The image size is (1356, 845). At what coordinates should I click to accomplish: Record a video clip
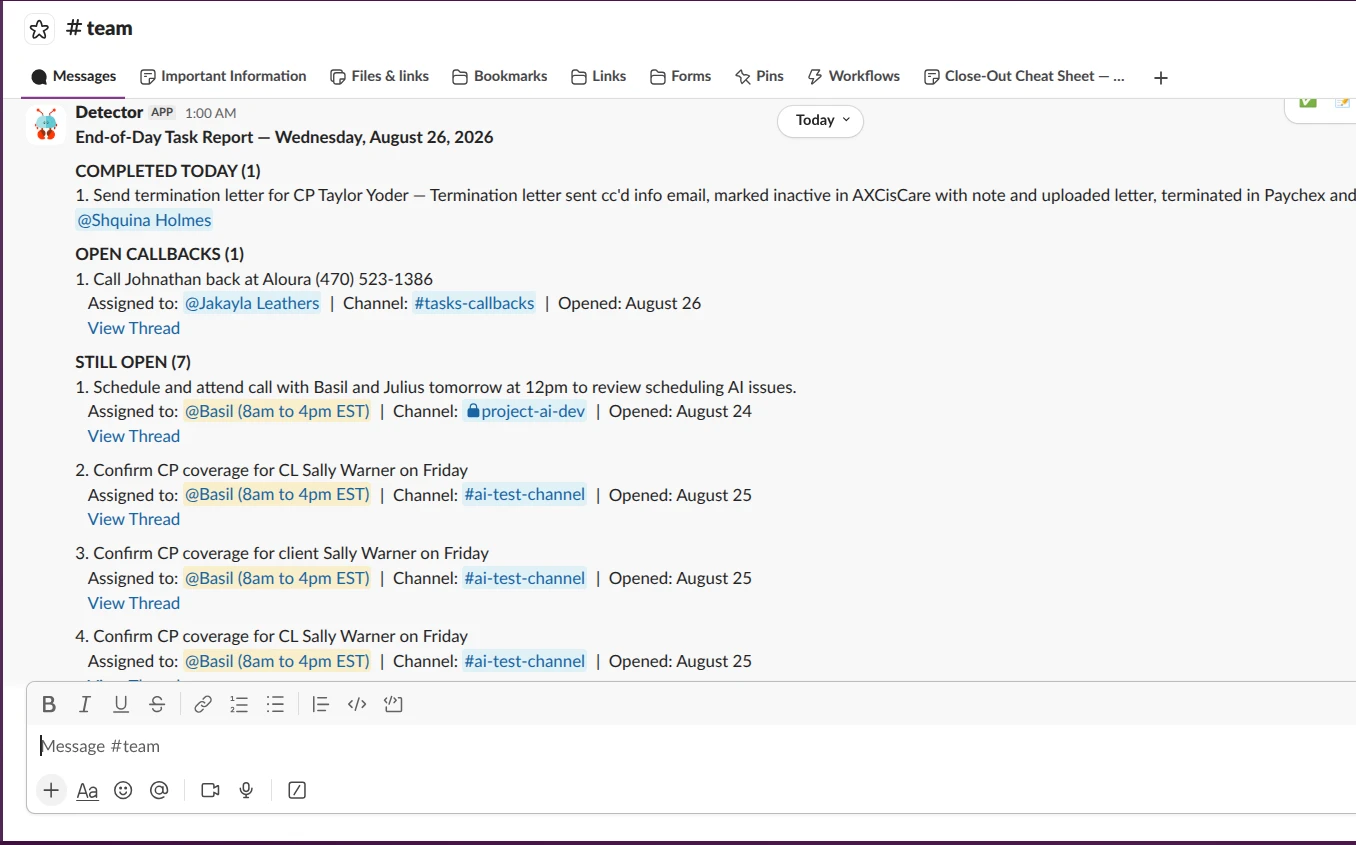(210, 790)
